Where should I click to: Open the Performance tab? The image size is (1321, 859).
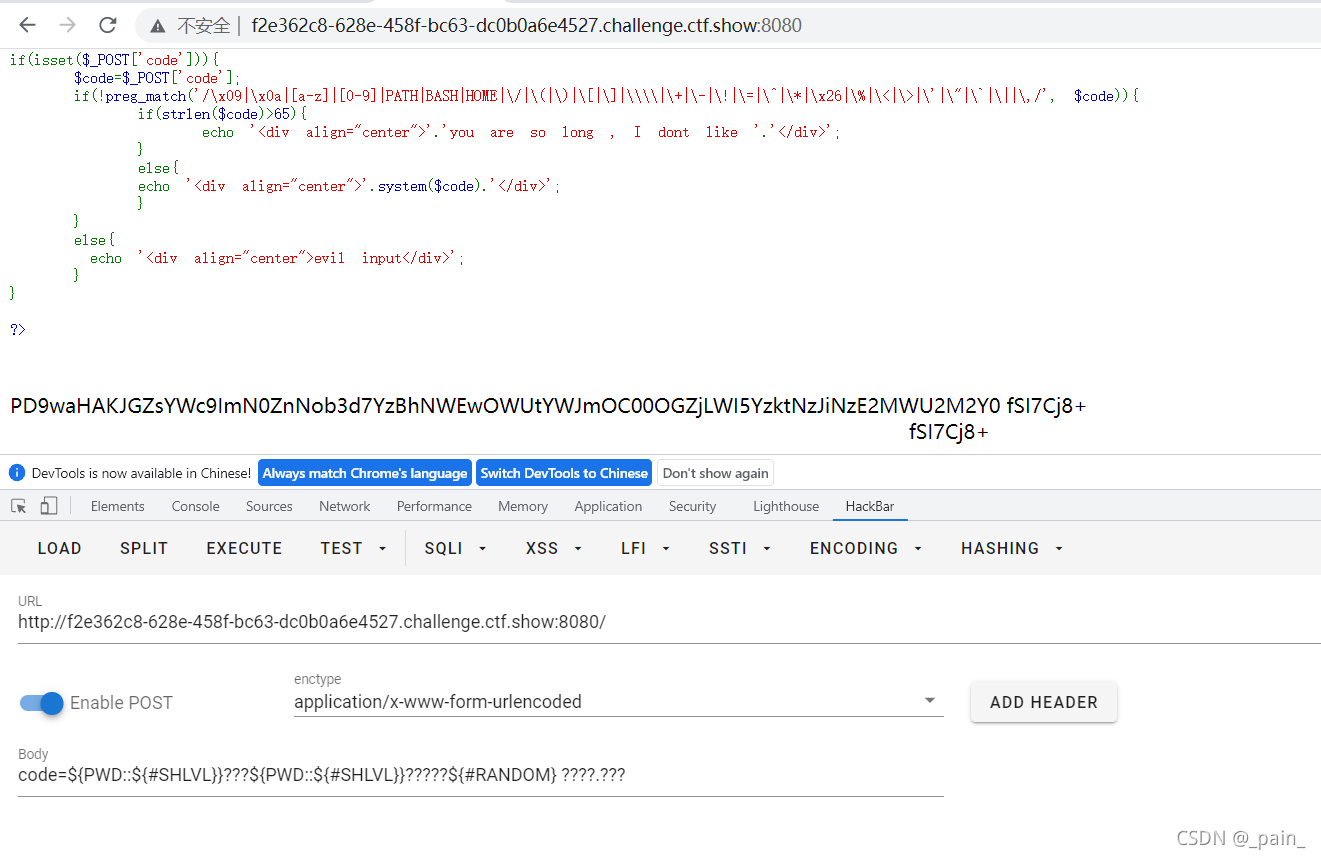tap(434, 506)
